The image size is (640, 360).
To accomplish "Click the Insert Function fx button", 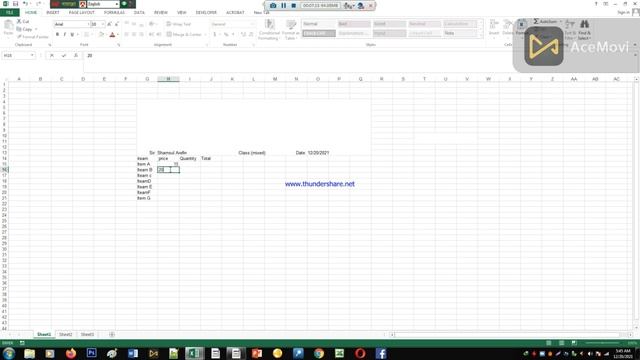I will coord(76,56).
